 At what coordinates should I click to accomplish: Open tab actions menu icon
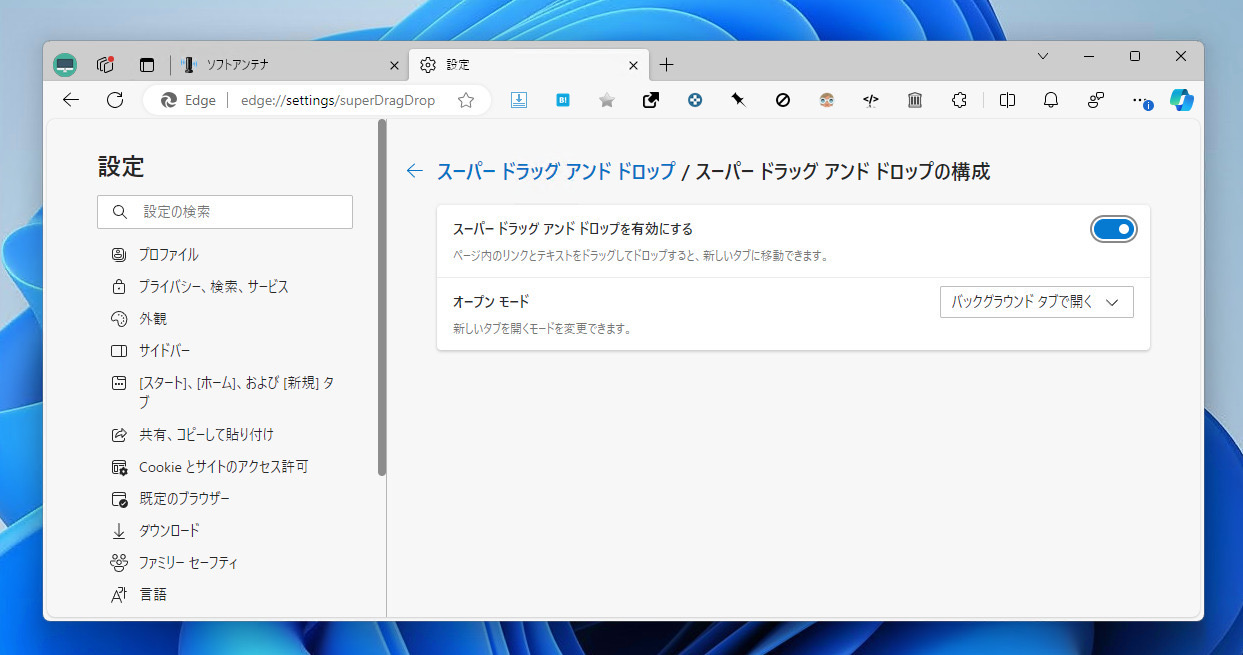[147, 64]
